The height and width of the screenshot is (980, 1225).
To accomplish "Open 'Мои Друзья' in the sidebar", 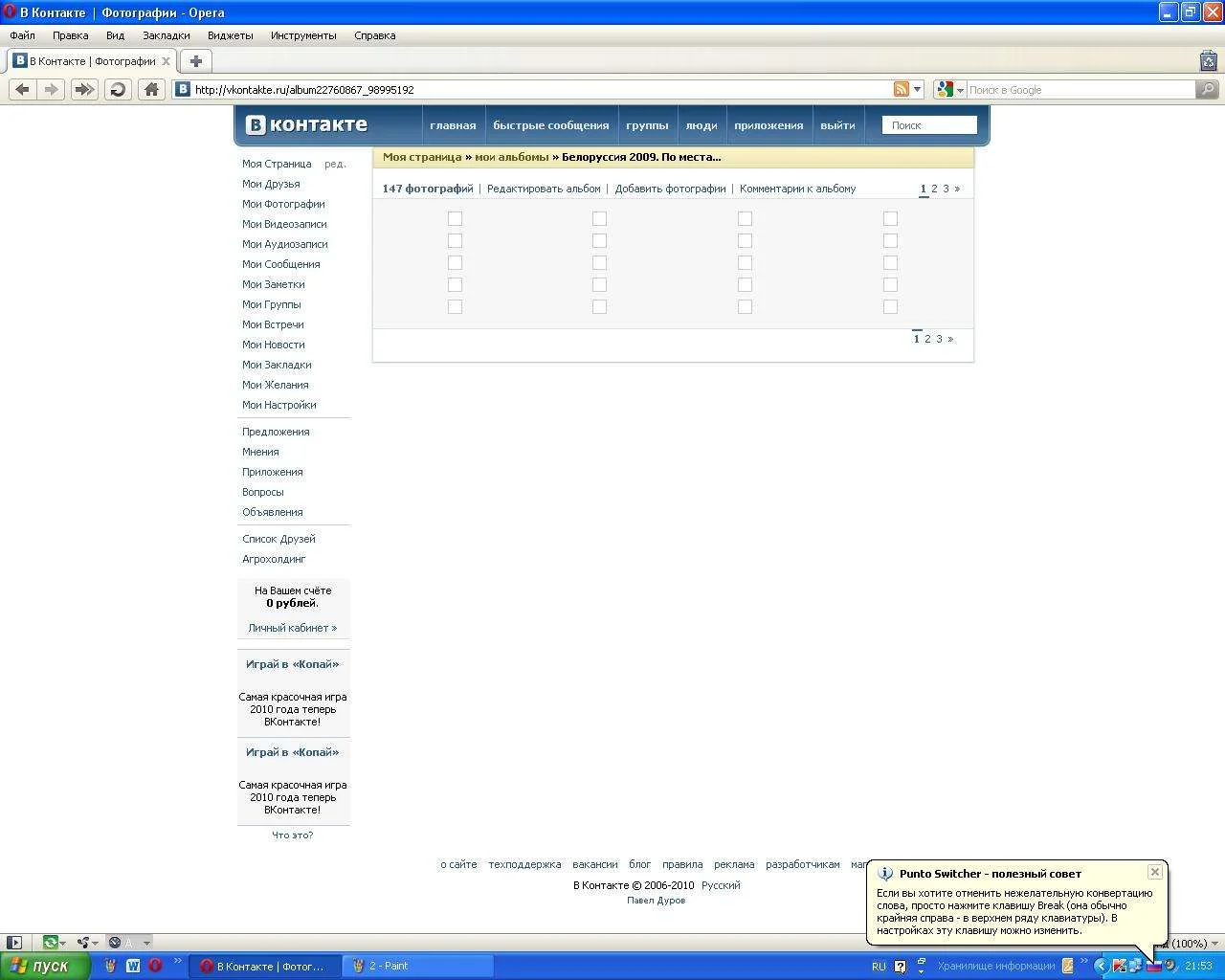I will [271, 184].
